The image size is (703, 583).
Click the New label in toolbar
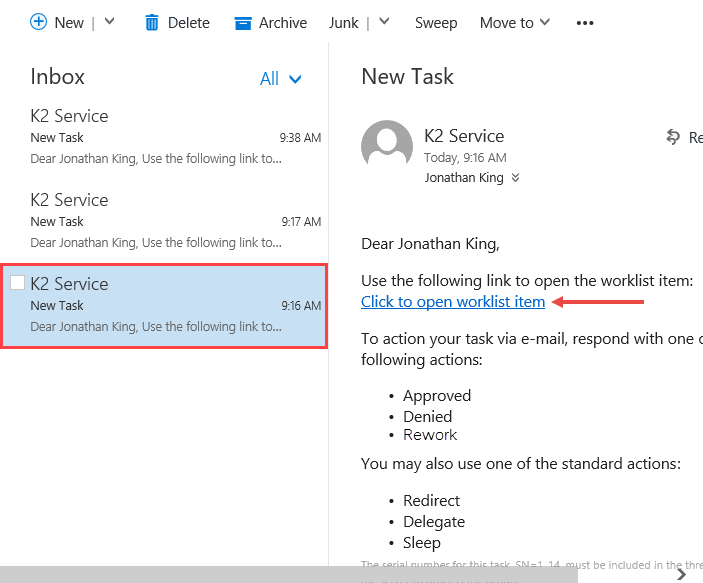coord(69,23)
